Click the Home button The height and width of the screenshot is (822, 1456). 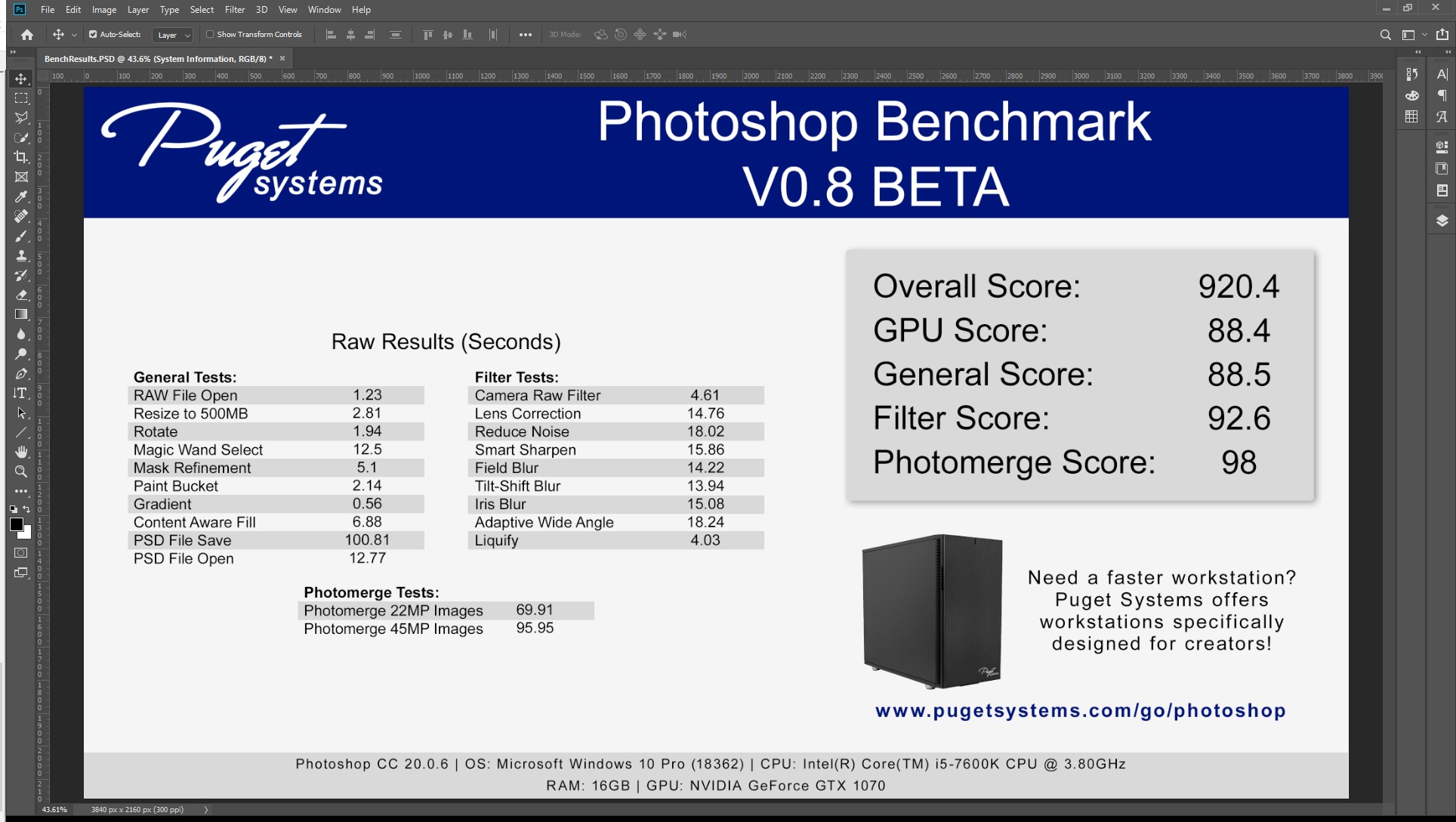pyautogui.click(x=27, y=35)
